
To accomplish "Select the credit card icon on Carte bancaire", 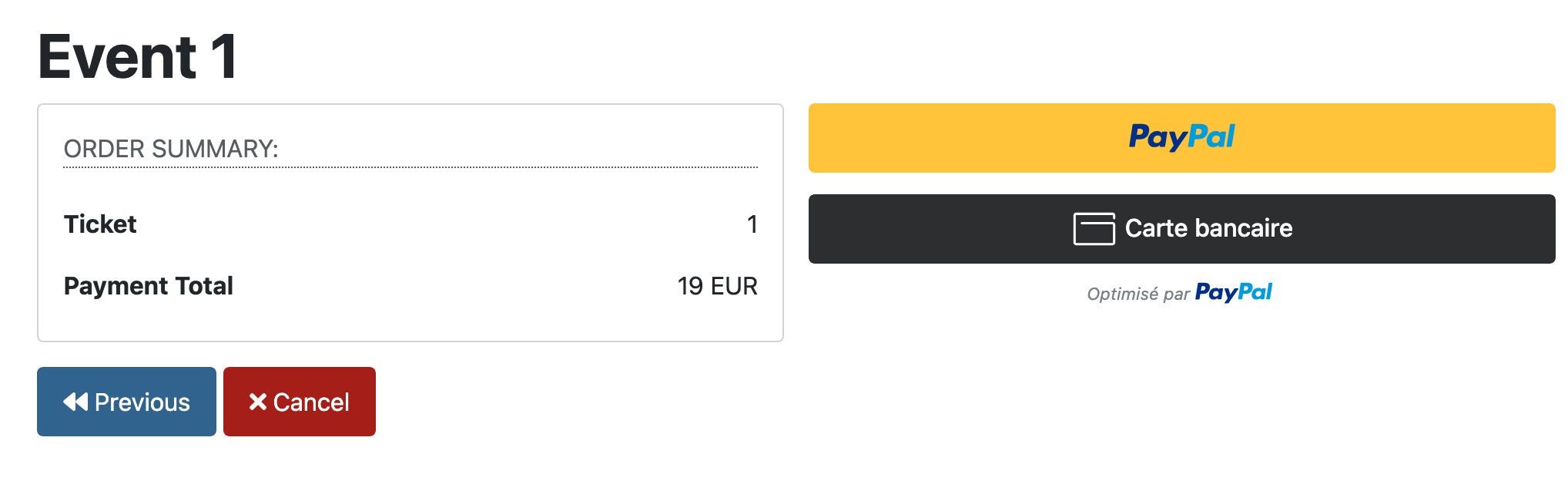I will [1094, 228].
